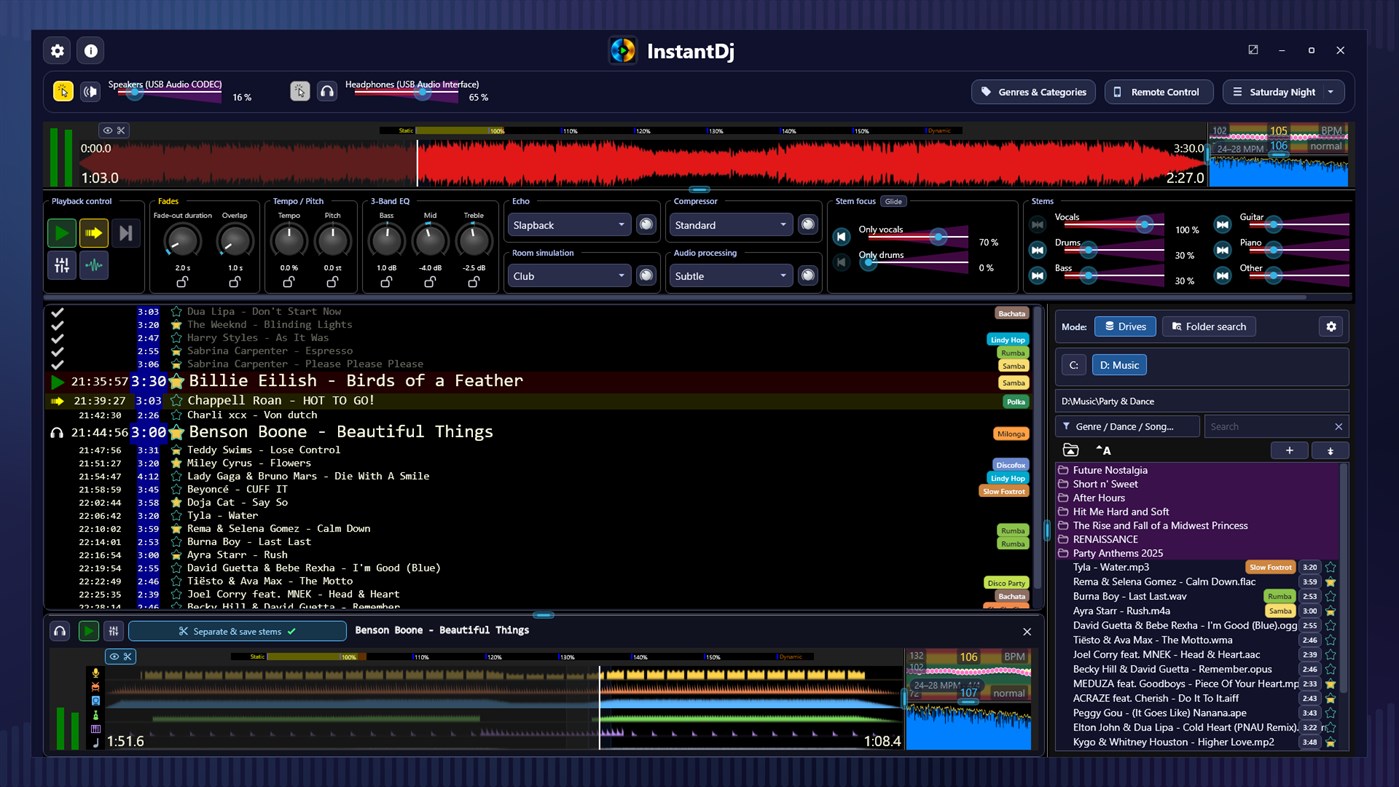Click the plus button in the file browser
The image size is (1399, 787).
click(x=1289, y=450)
